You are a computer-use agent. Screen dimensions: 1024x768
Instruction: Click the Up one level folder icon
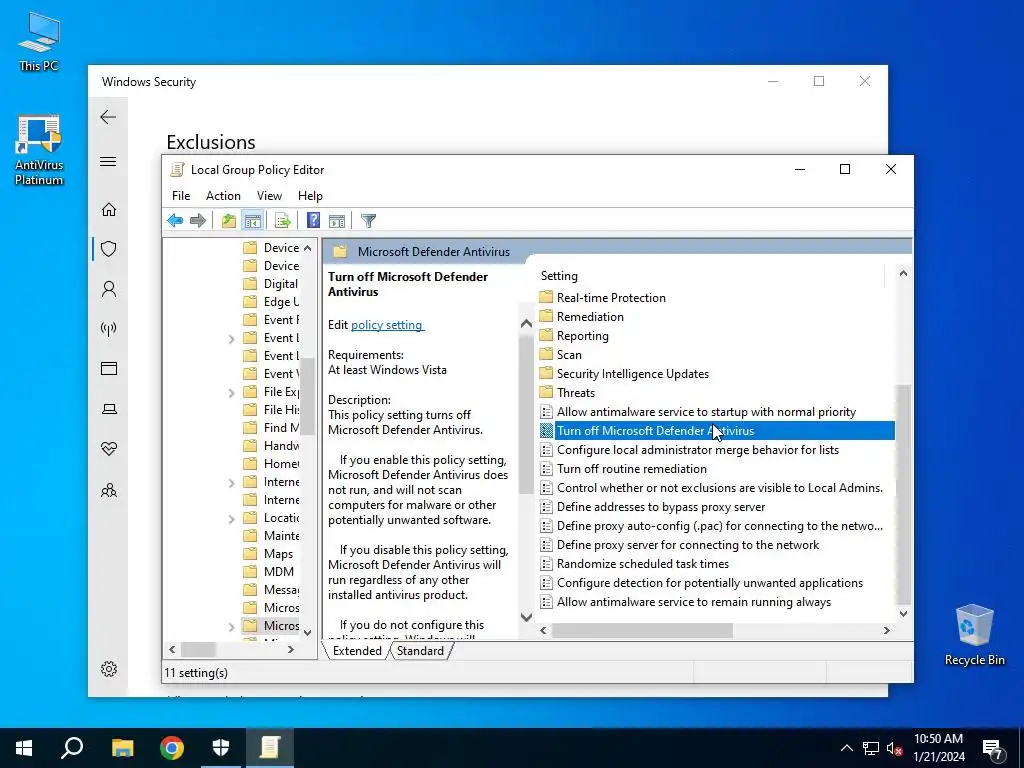click(229, 221)
